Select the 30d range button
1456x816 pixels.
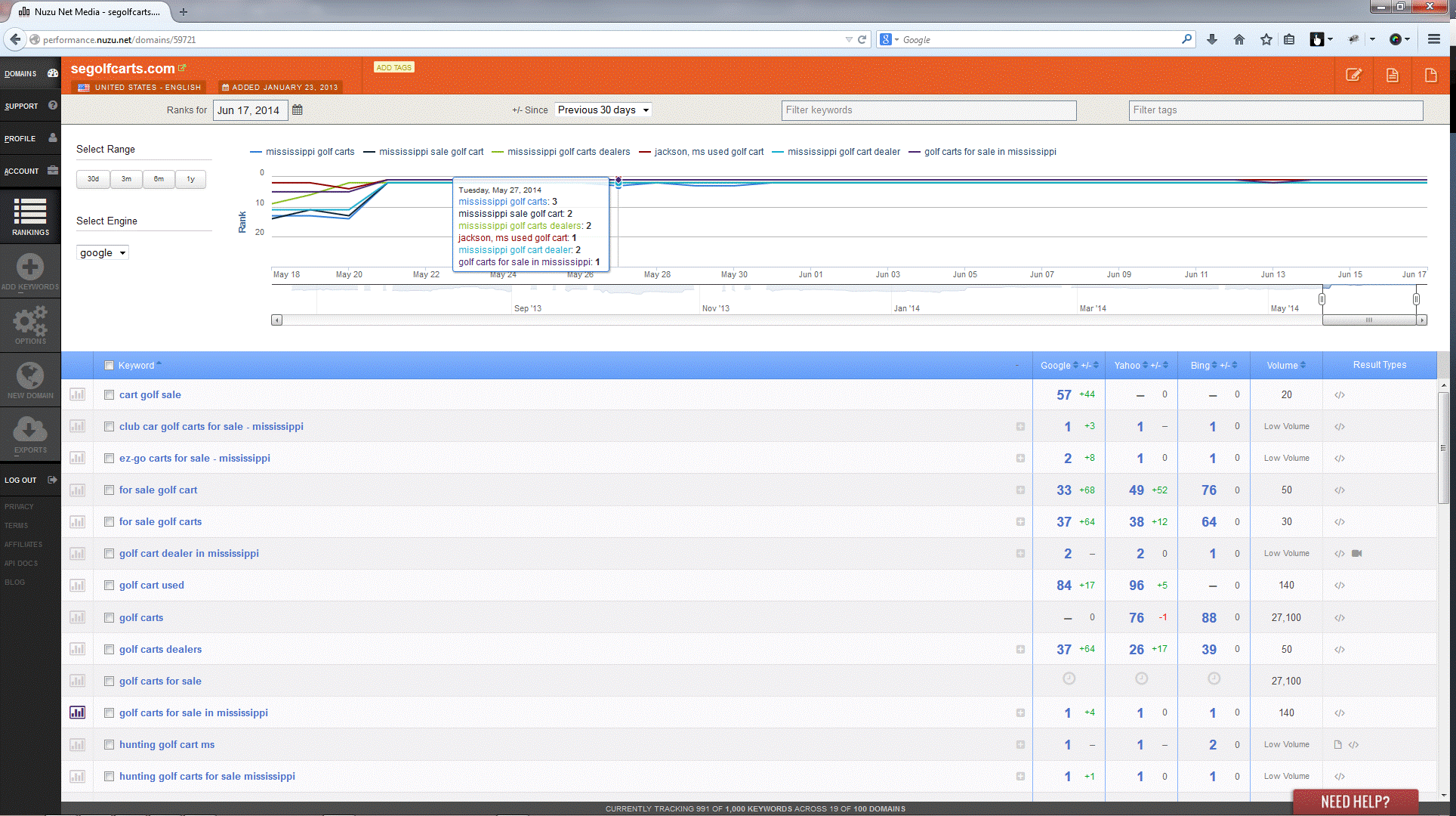point(93,179)
